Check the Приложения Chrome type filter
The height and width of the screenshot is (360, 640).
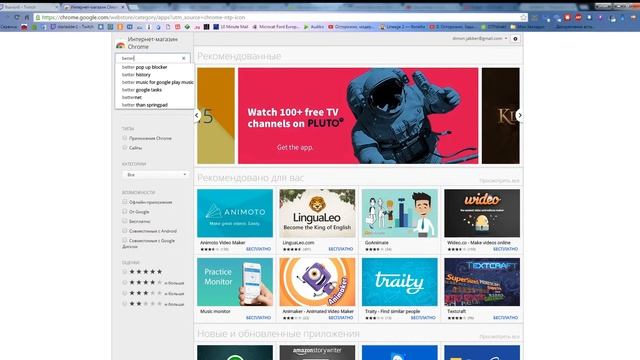(x=124, y=138)
